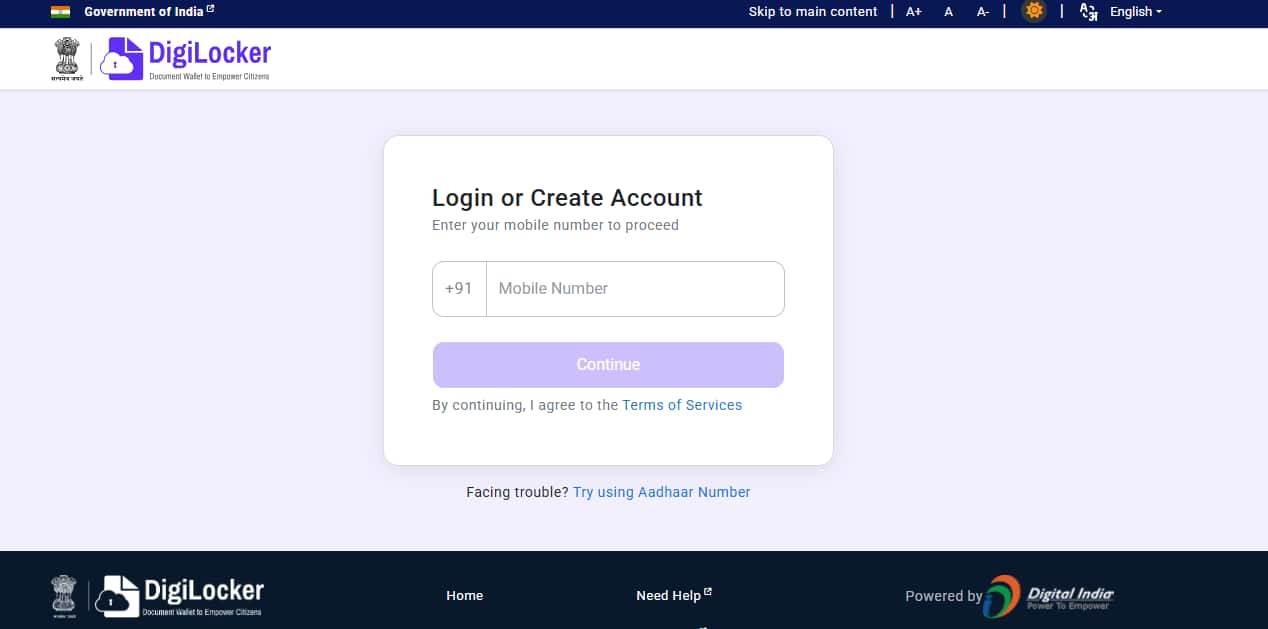Click 'Enter your mobile number to proceed' text
1268x629 pixels.
[x=555, y=226]
